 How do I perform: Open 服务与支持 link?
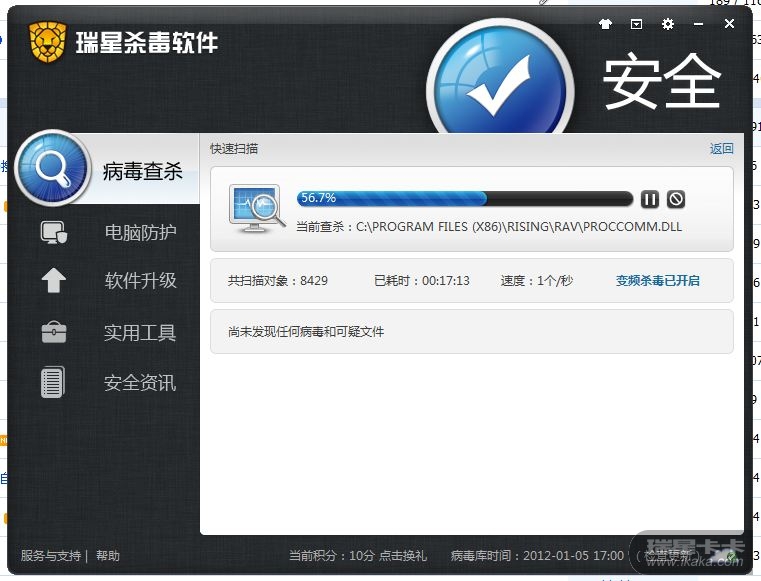coord(51,555)
